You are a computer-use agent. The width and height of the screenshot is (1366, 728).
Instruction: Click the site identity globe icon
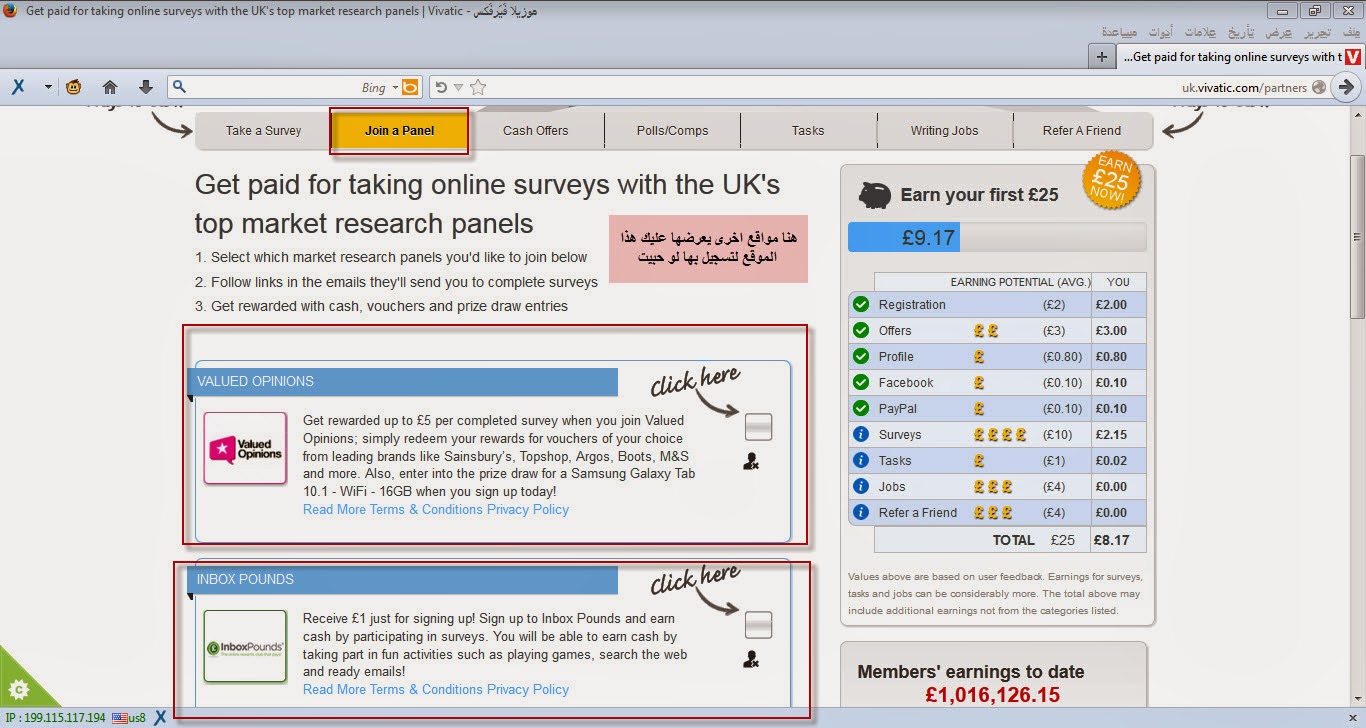[x=1319, y=87]
